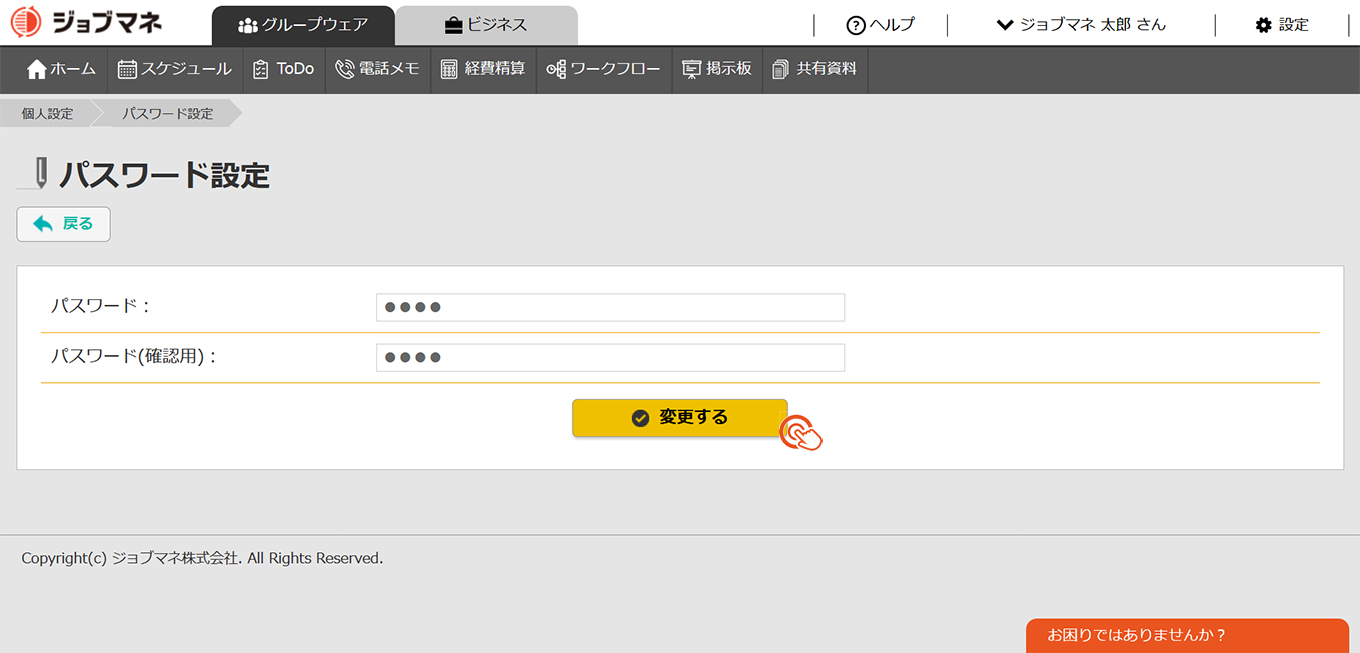Click the 戻る back button
Screen dimensions: 1360x653
point(63,224)
